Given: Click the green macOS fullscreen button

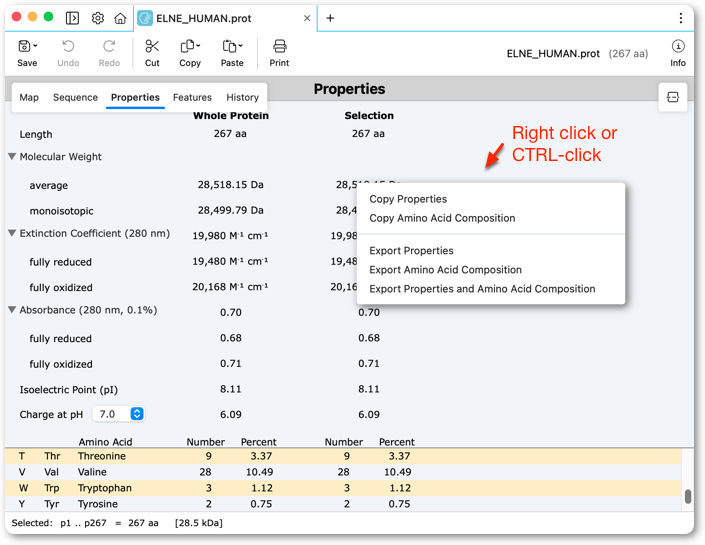Looking at the screenshot, I should [48, 17].
